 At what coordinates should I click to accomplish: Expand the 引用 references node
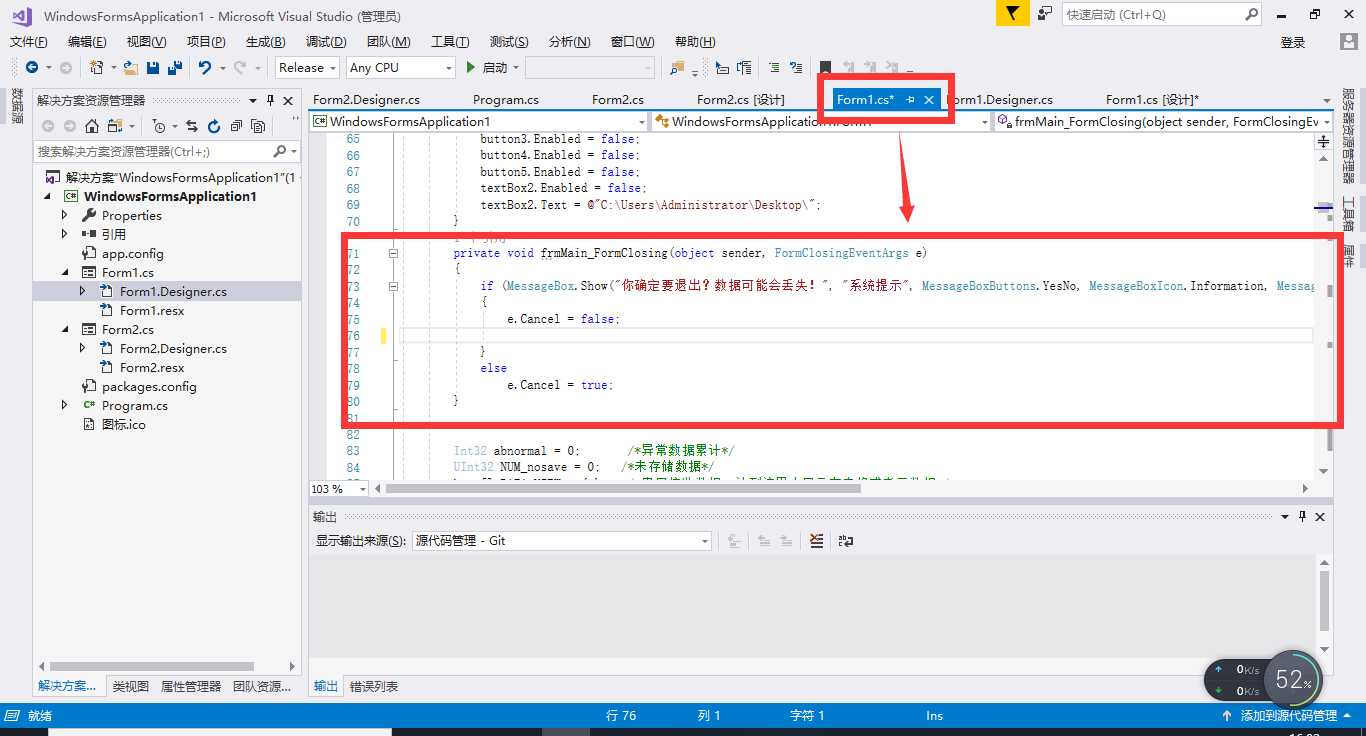pos(65,234)
